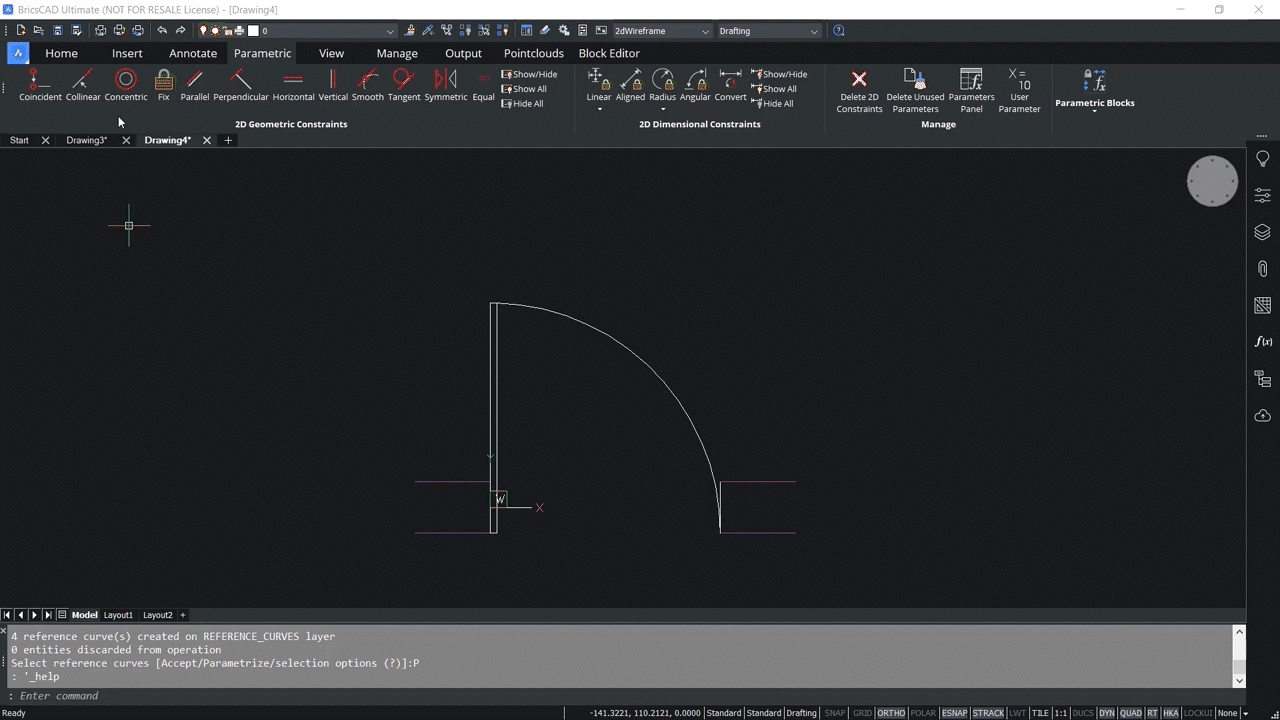Apply the Horizontal constraint

point(293,85)
